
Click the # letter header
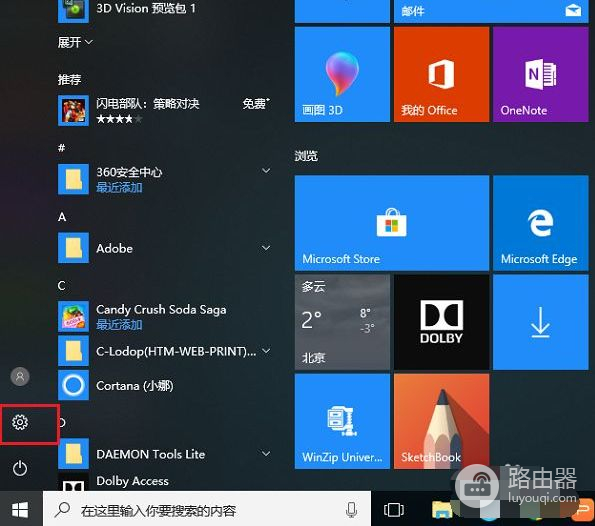point(62,148)
